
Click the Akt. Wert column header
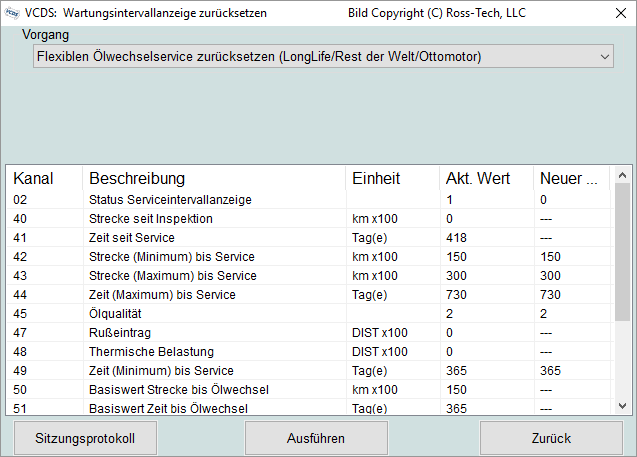pyautogui.click(x=477, y=179)
